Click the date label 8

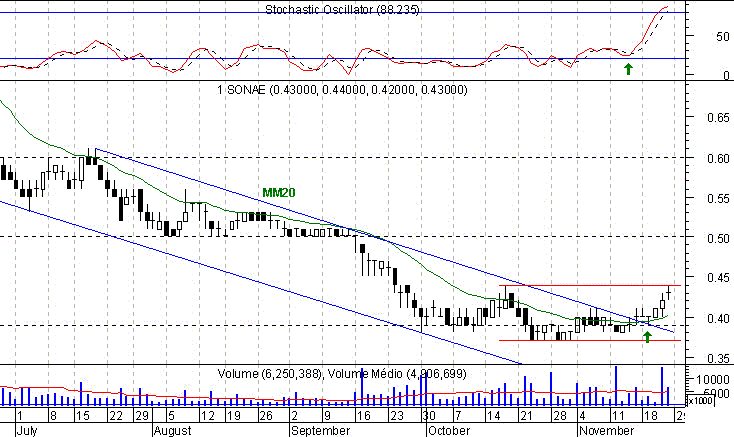[53, 416]
